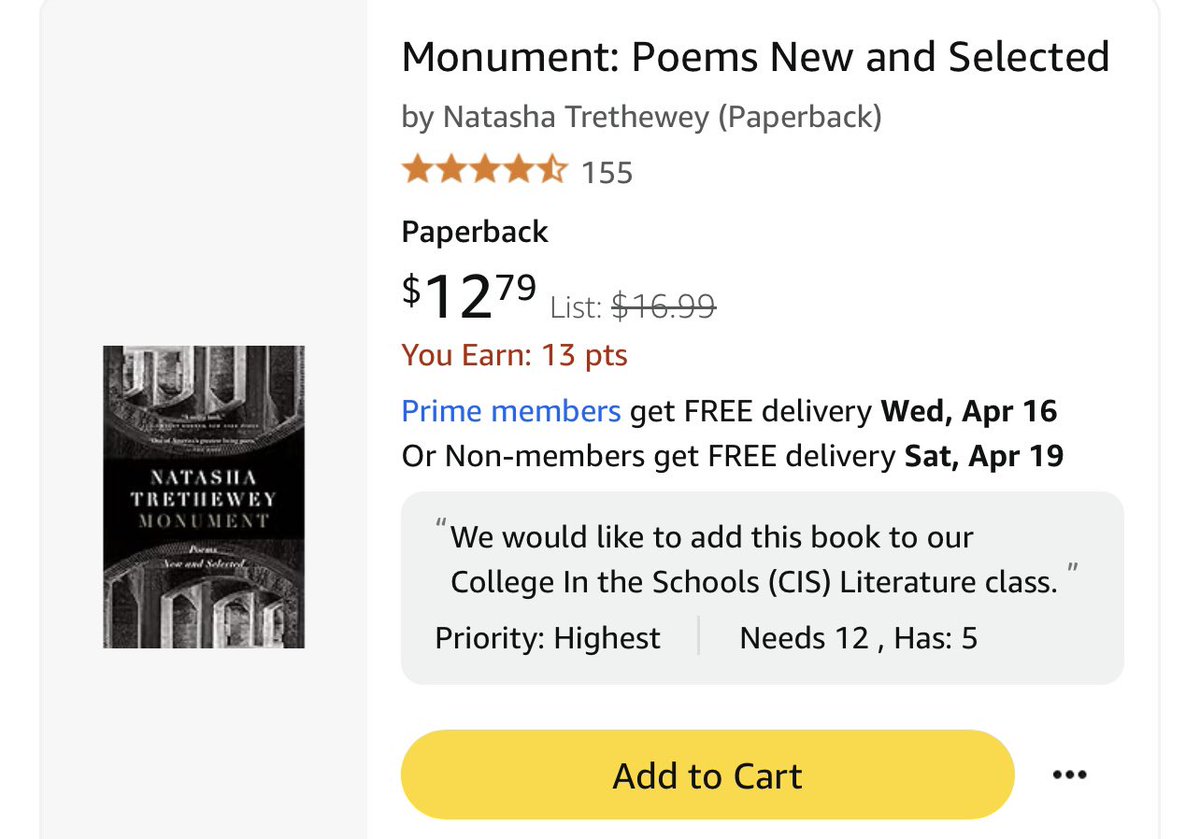Viewport: 1200px width, 839px height.
Task: Click the Priority: Highest label
Action: [x=548, y=638]
